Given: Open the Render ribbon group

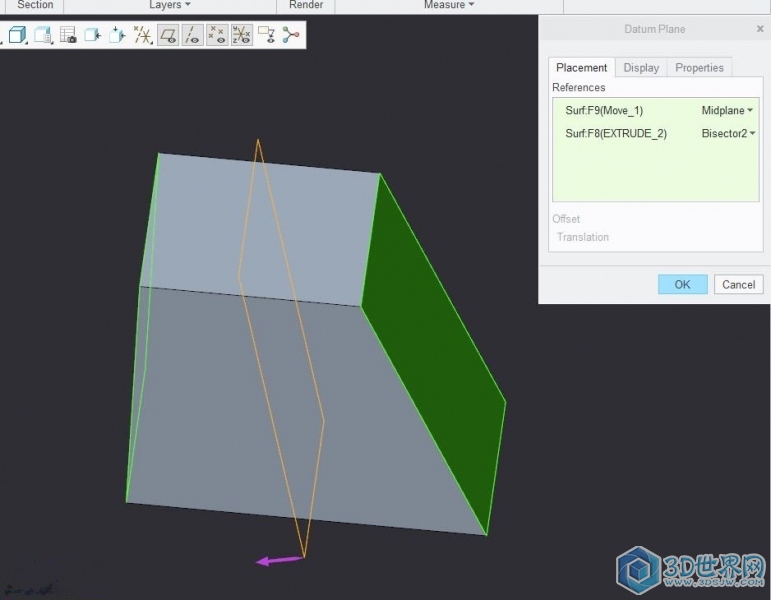Looking at the screenshot, I should click(x=306, y=5).
